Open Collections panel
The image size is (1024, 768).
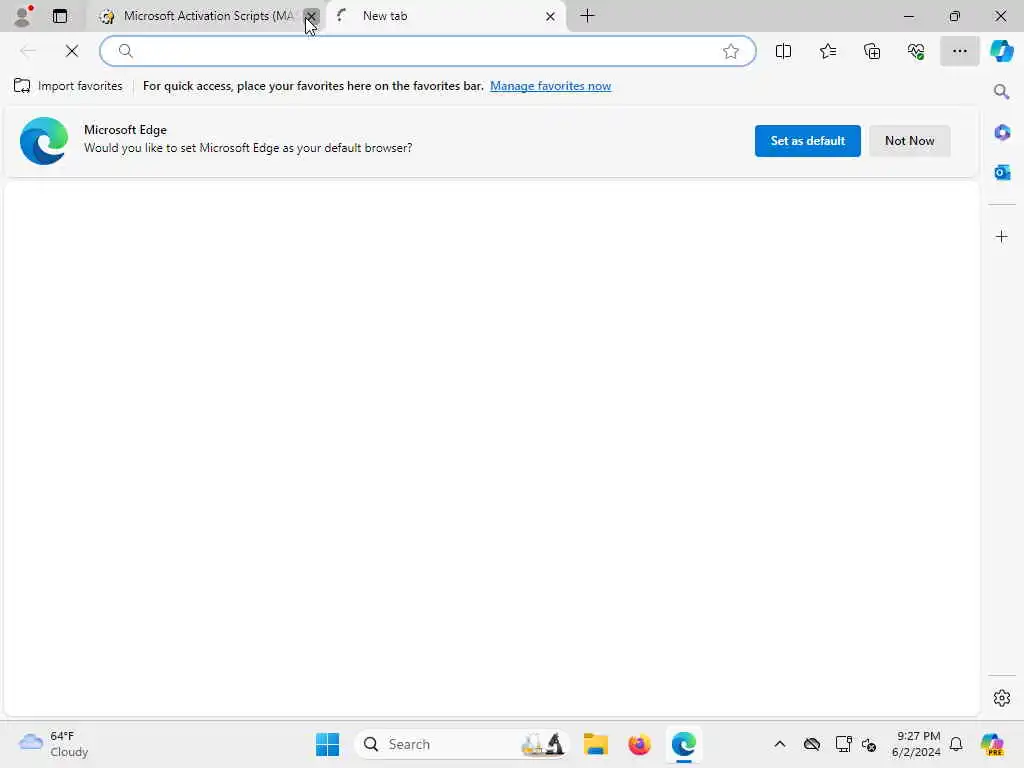click(x=872, y=51)
